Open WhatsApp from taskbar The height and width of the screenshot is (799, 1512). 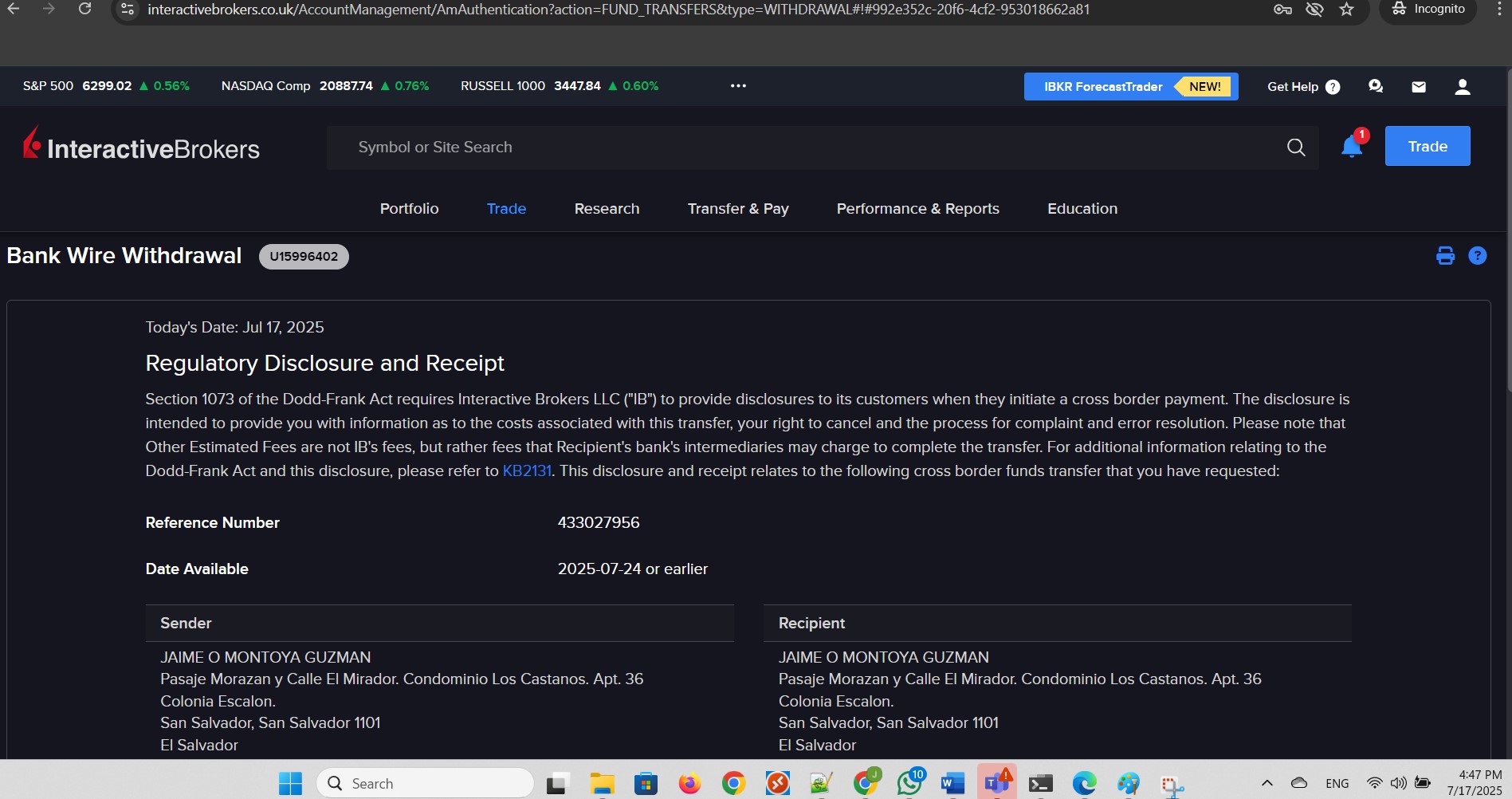909,783
